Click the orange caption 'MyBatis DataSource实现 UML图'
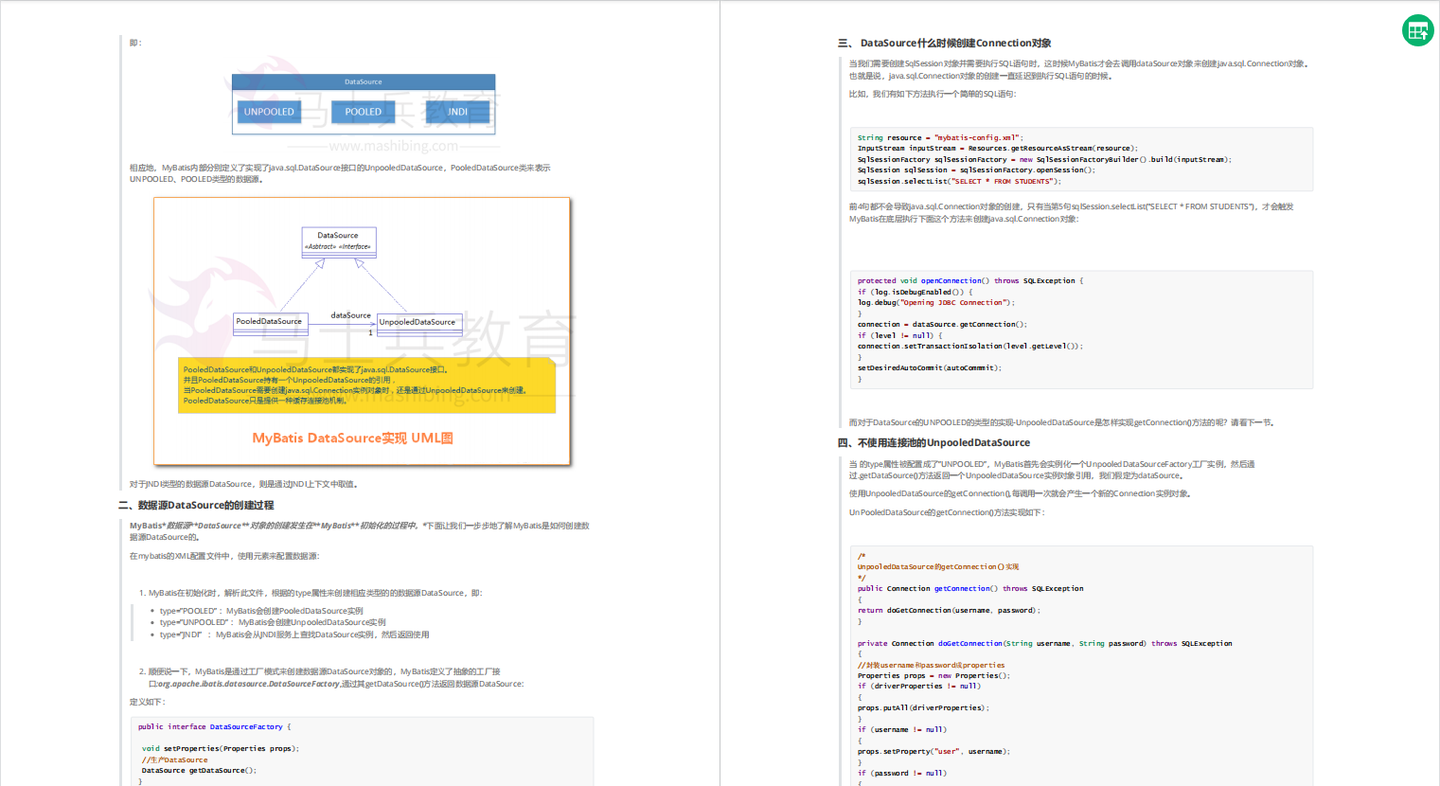Viewport: 1440px width, 786px height. tap(353, 438)
